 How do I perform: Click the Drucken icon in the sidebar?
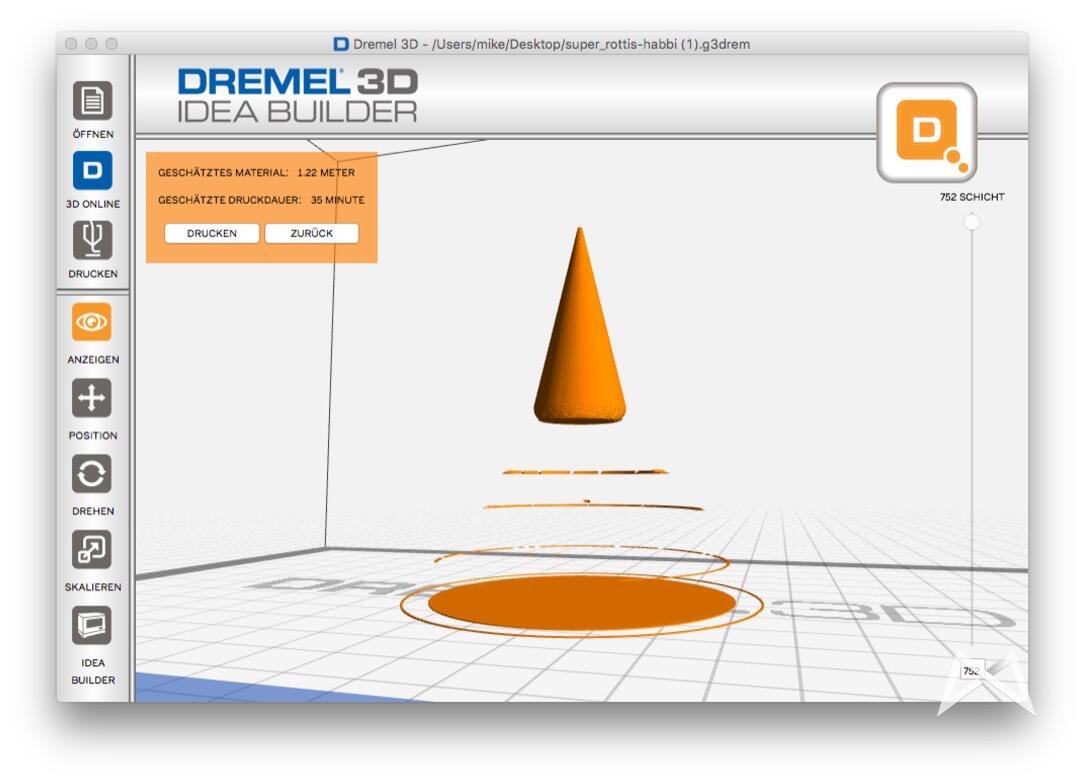click(x=92, y=240)
